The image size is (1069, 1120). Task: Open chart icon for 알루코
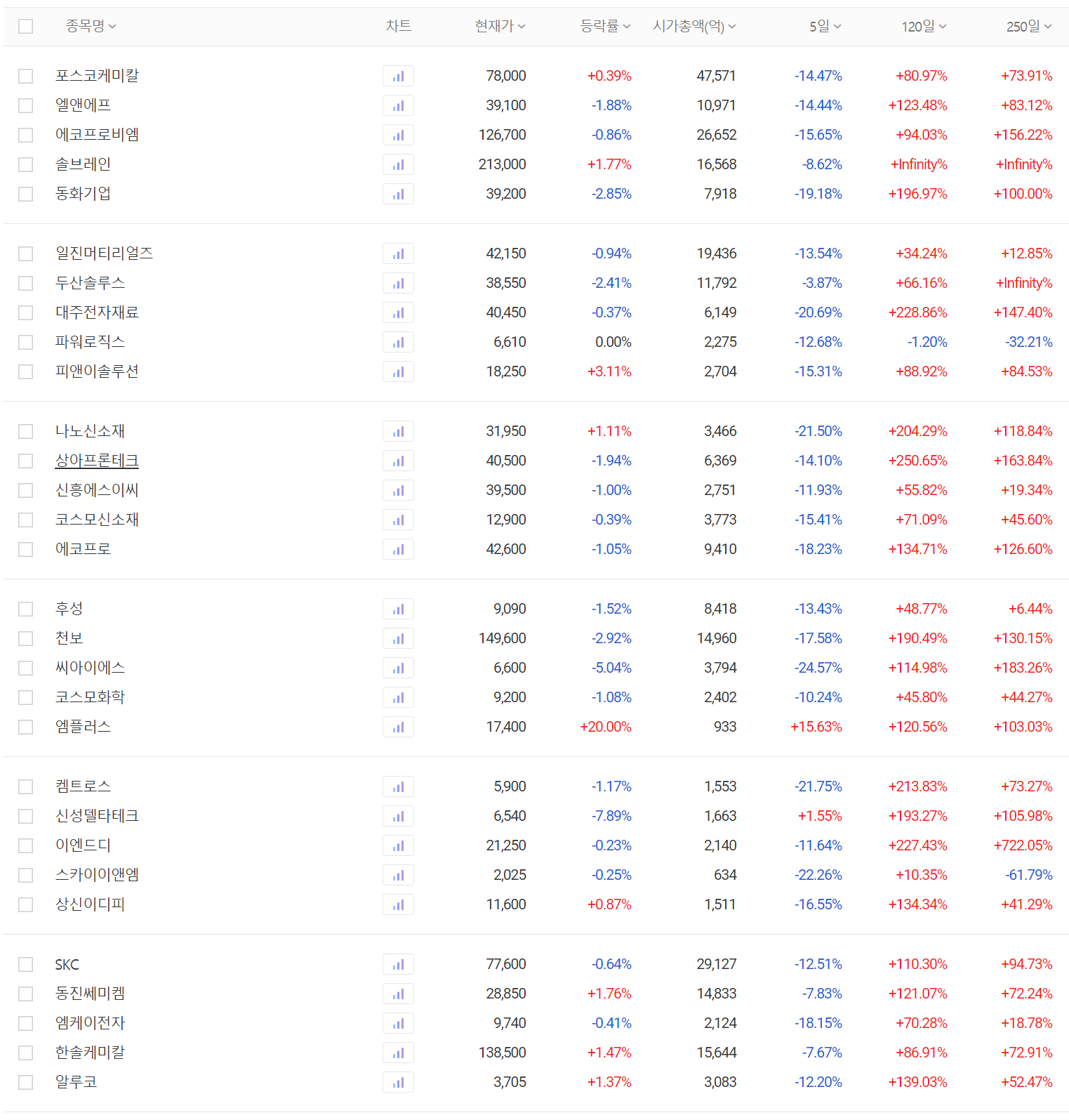click(x=398, y=1082)
